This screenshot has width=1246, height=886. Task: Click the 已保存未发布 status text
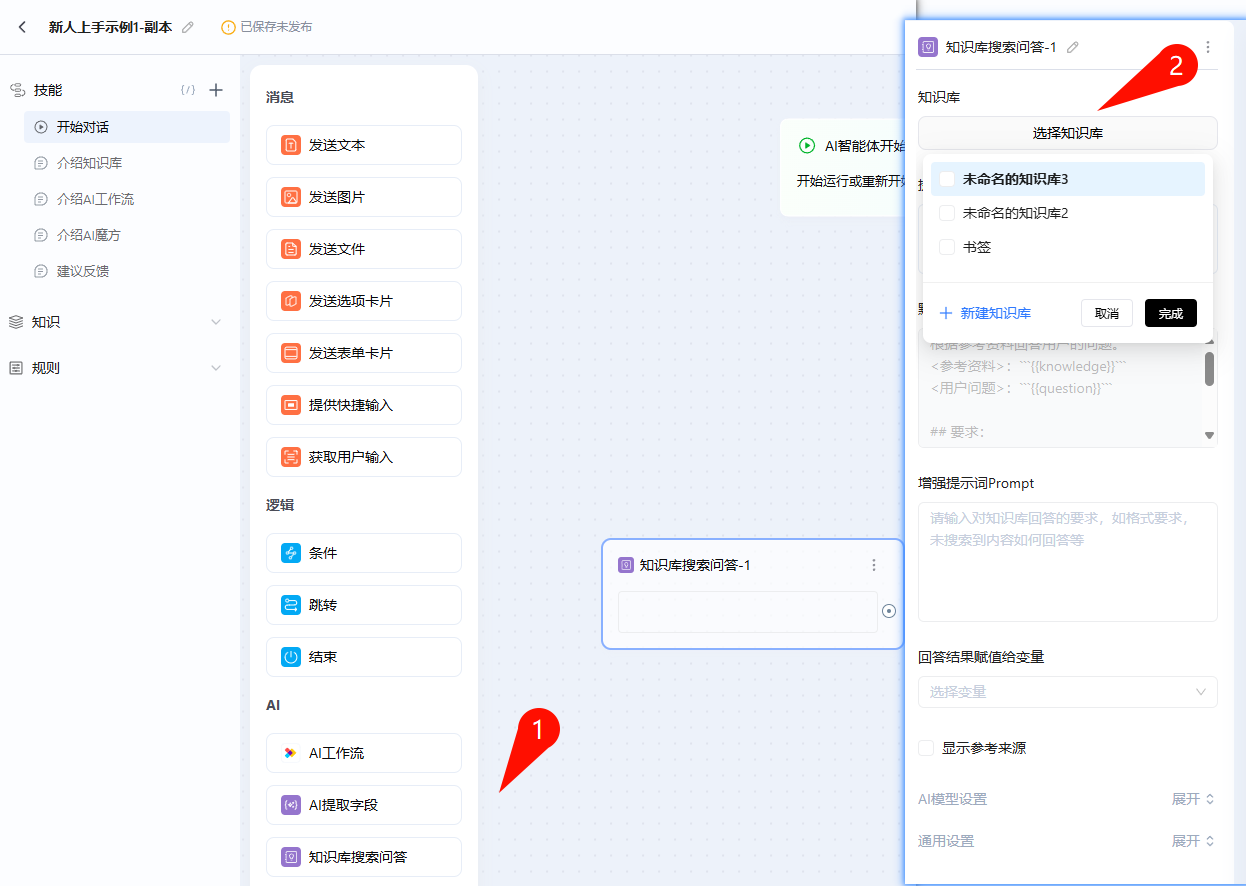click(276, 27)
